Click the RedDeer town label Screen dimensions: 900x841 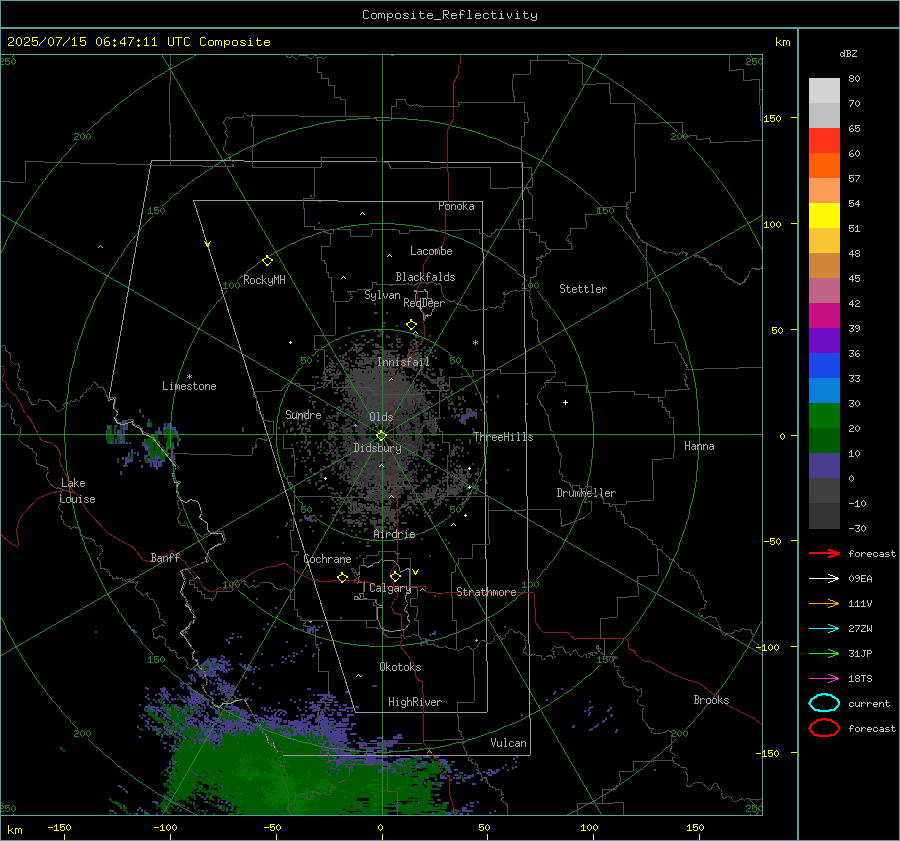[x=424, y=303]
